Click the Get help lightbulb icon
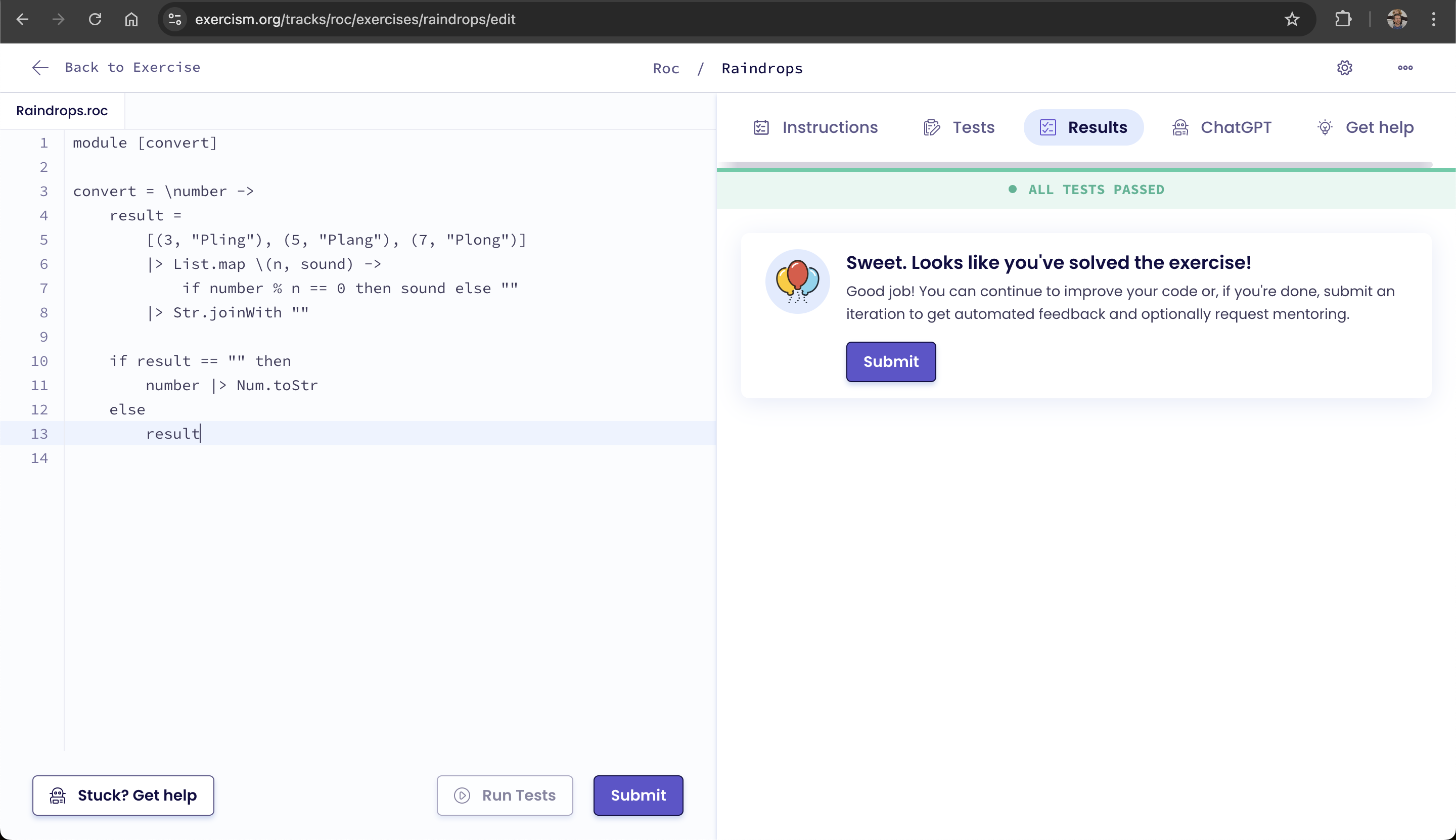The height and width of the screenshot is (840, 1456). pos(1325,127)
